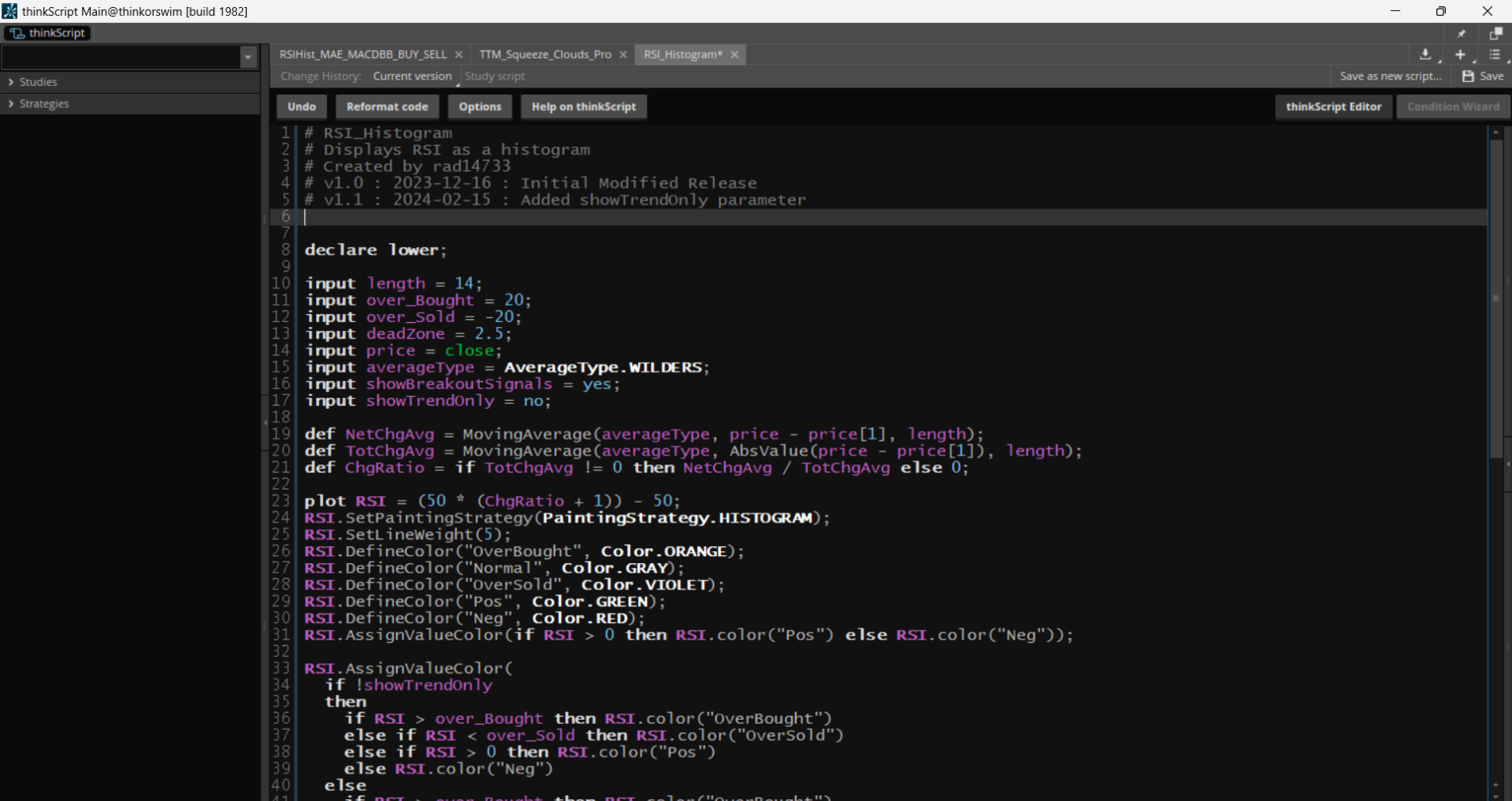Screen dimensions: 1512x801
Task: Click 'Color.ORANGE' on line 26
Action: click(x=664, y=550)
